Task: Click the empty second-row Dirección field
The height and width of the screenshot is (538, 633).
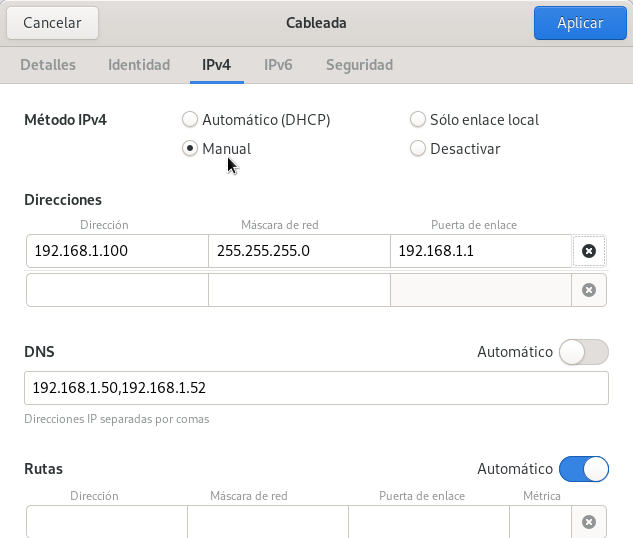Action: pyautogui.click(x=117, y=290)
